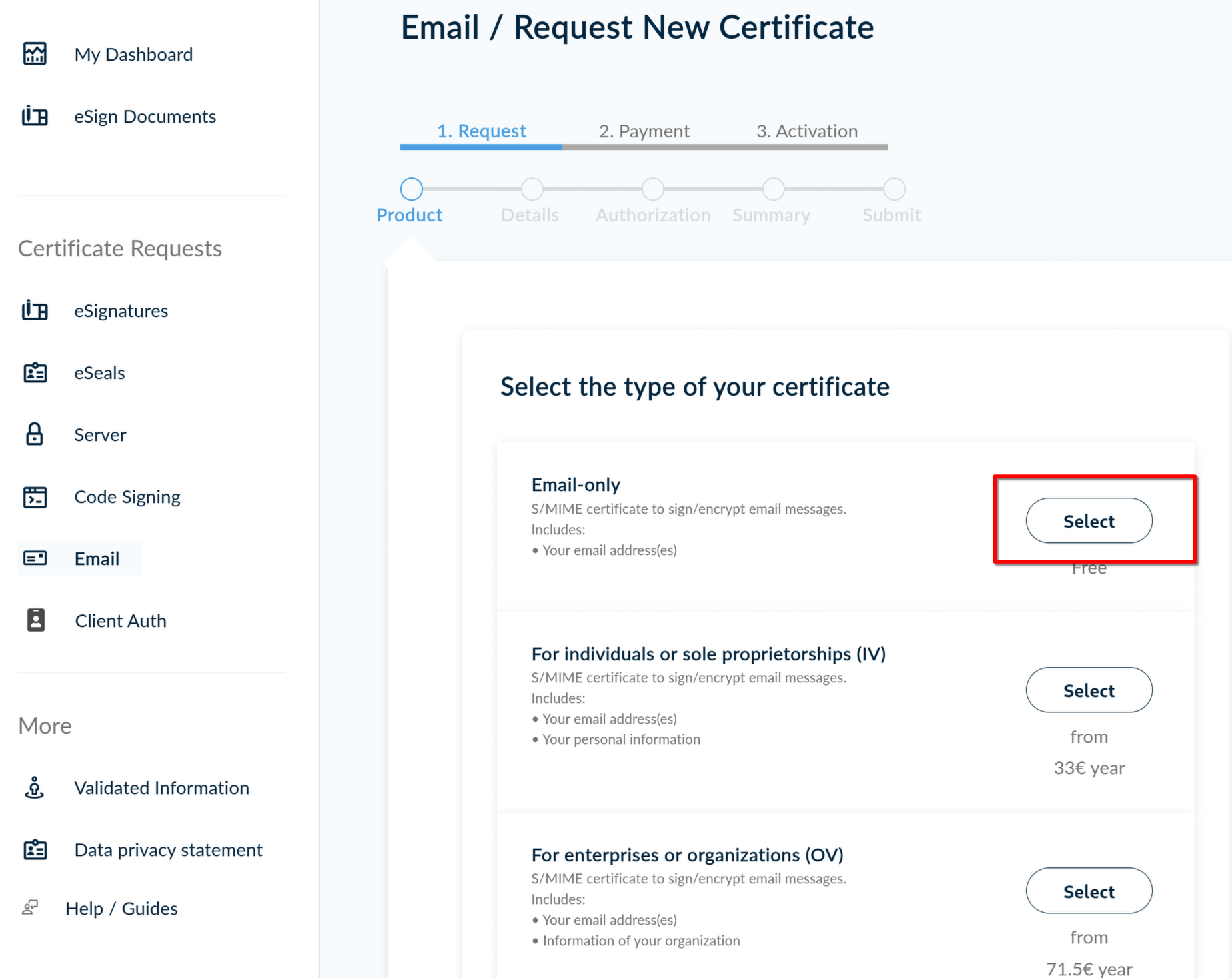The height and width of the screenshot is (978, 1232).
Task: Click the Data privacy statement icon
Action: click(35, 849)
